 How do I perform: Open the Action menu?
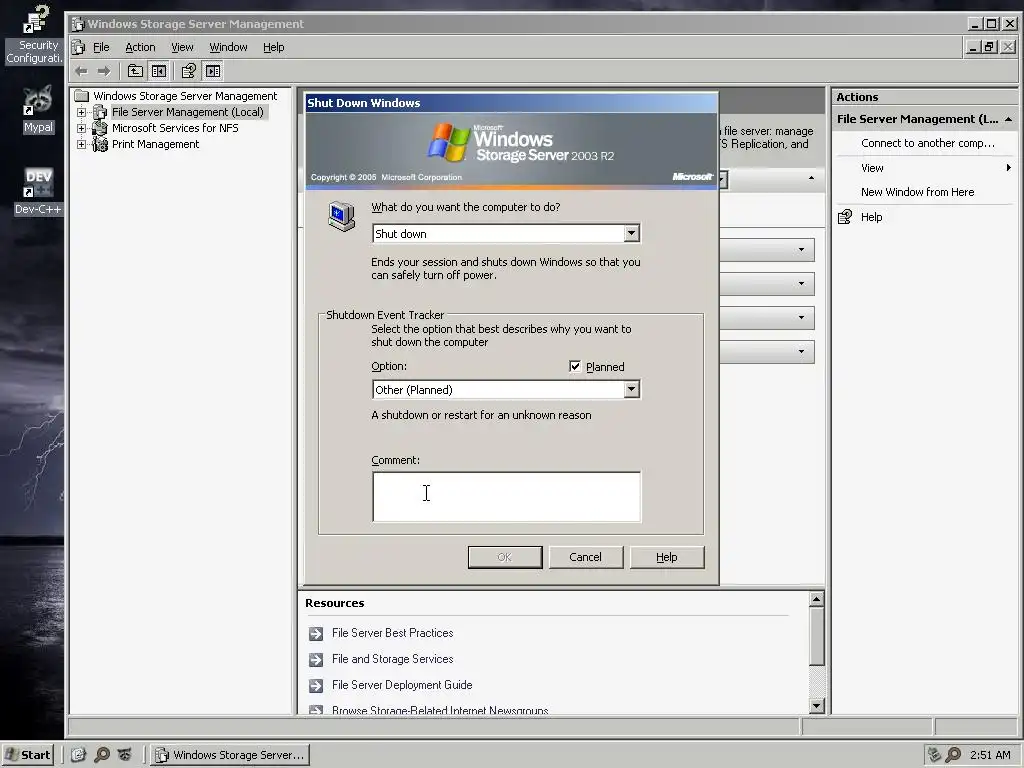click(140, 47)
